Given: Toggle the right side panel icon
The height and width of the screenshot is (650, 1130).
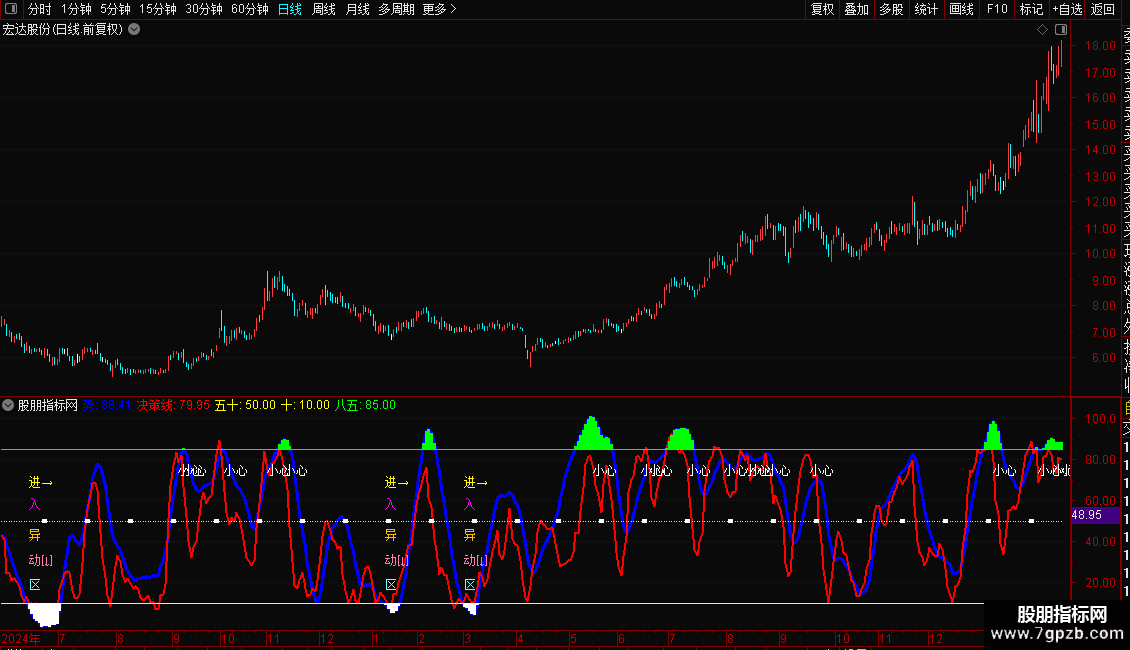Looking at the screenshot, I should [x=1061, y=29].
